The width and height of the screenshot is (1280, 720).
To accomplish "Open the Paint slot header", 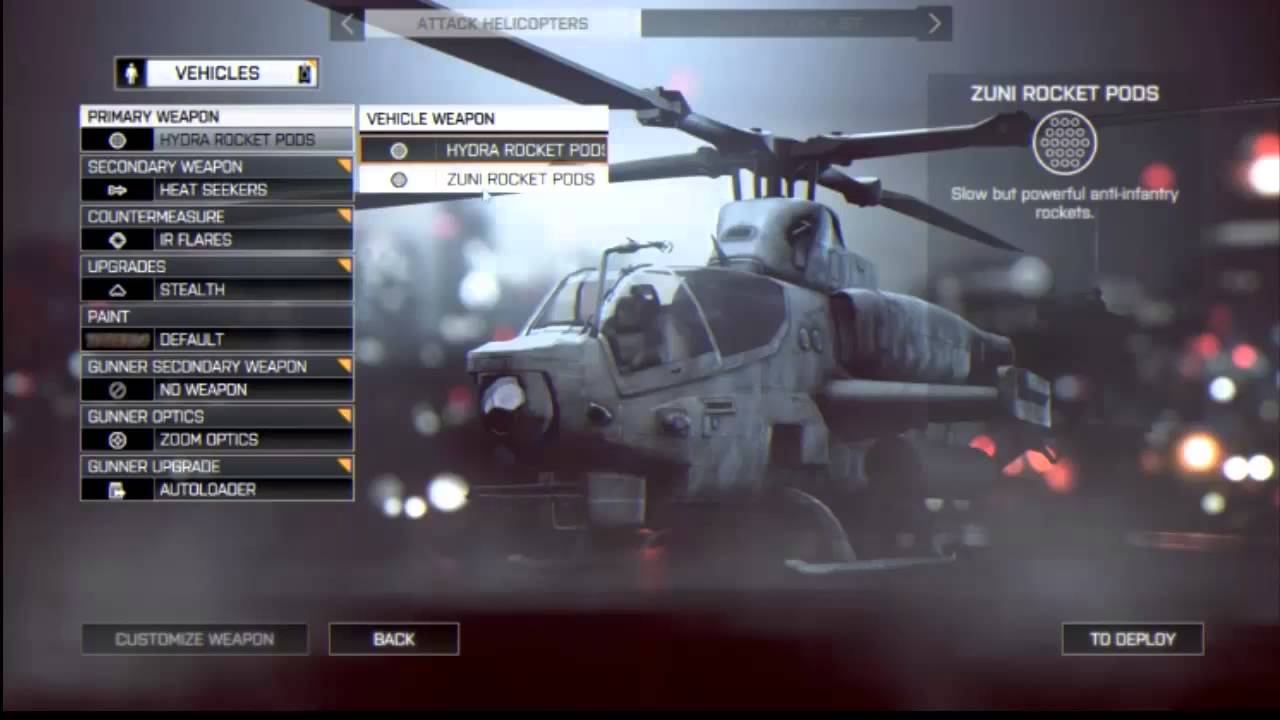I will click(217, 317).
